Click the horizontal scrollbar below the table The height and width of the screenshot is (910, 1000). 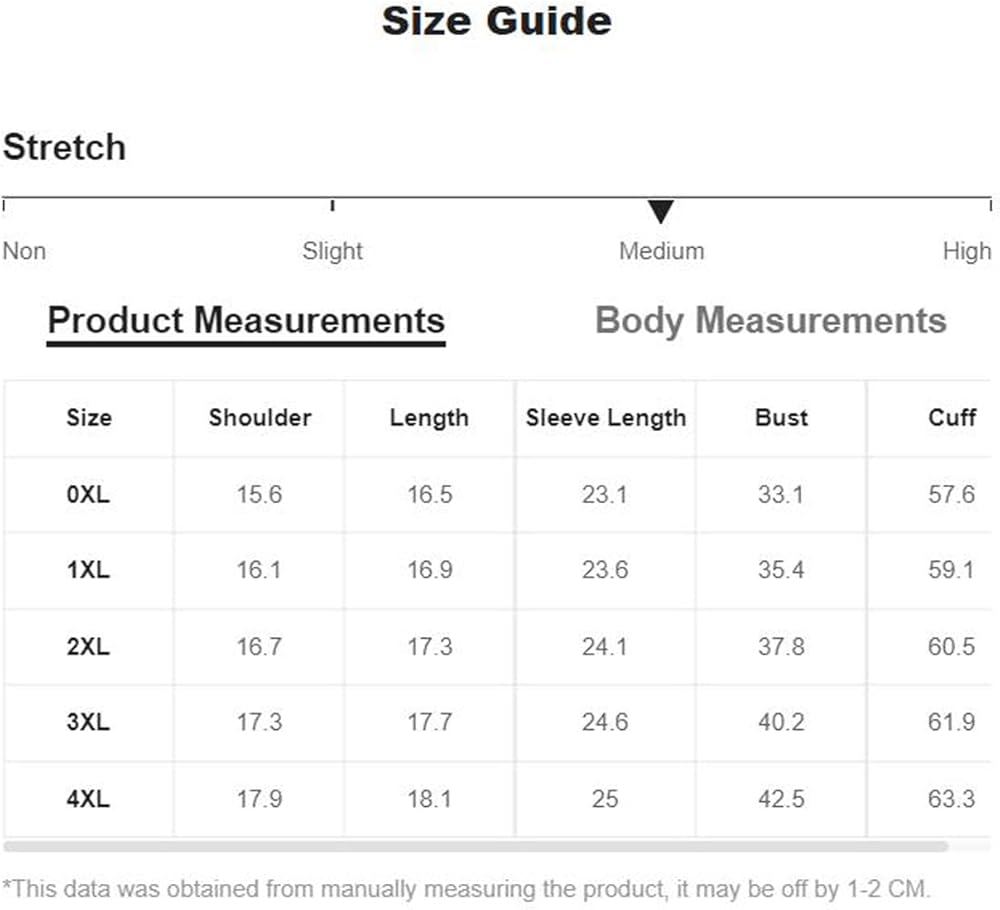[x=476, y=847]
